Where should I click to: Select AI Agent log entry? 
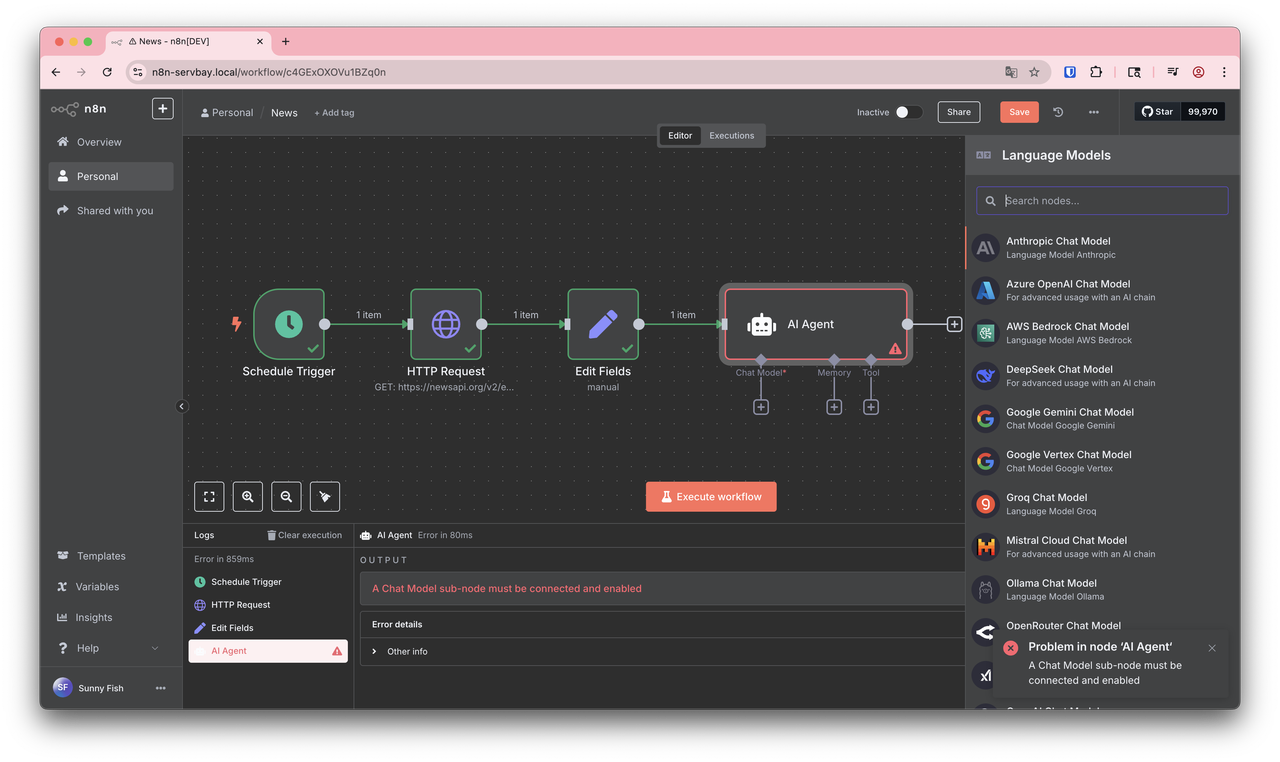tap(268, 651)
